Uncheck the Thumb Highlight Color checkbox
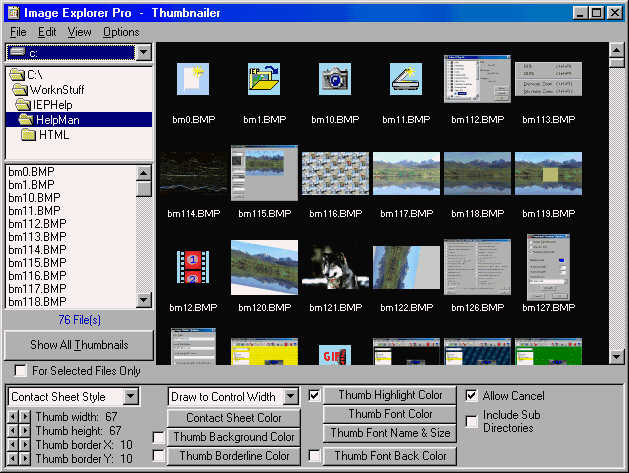The height and width of the screenshot is (473, 629). 314,396
